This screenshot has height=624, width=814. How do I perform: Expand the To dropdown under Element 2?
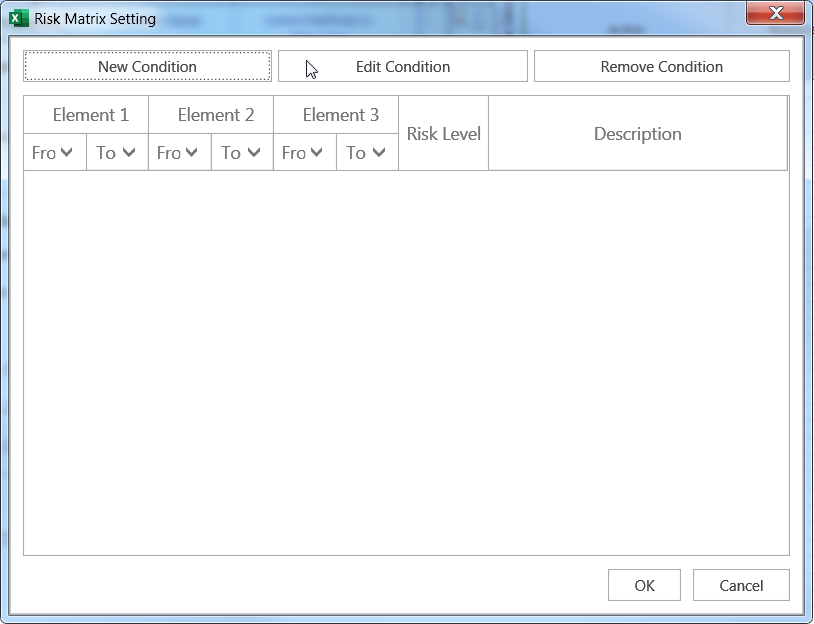click(254, 153)
